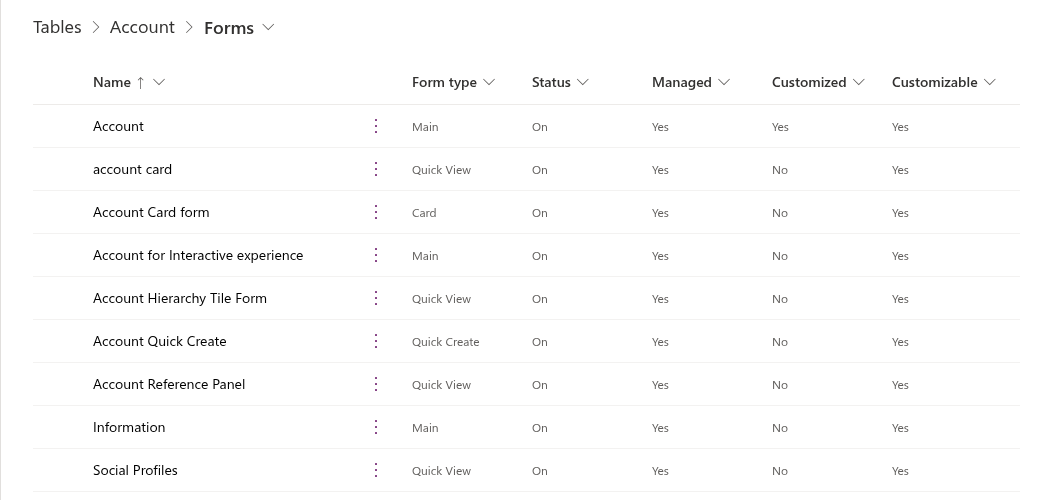Open more options for Account Hierarchy Tile Form
The width and height of the screenshot is (1052, 500).
point(376,298)
